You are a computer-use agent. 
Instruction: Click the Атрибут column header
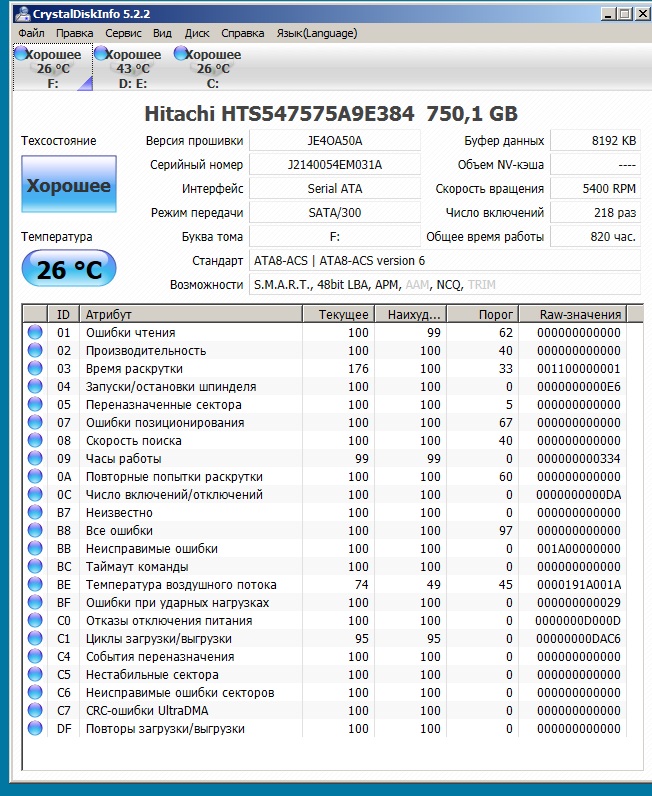click(191, 314)
